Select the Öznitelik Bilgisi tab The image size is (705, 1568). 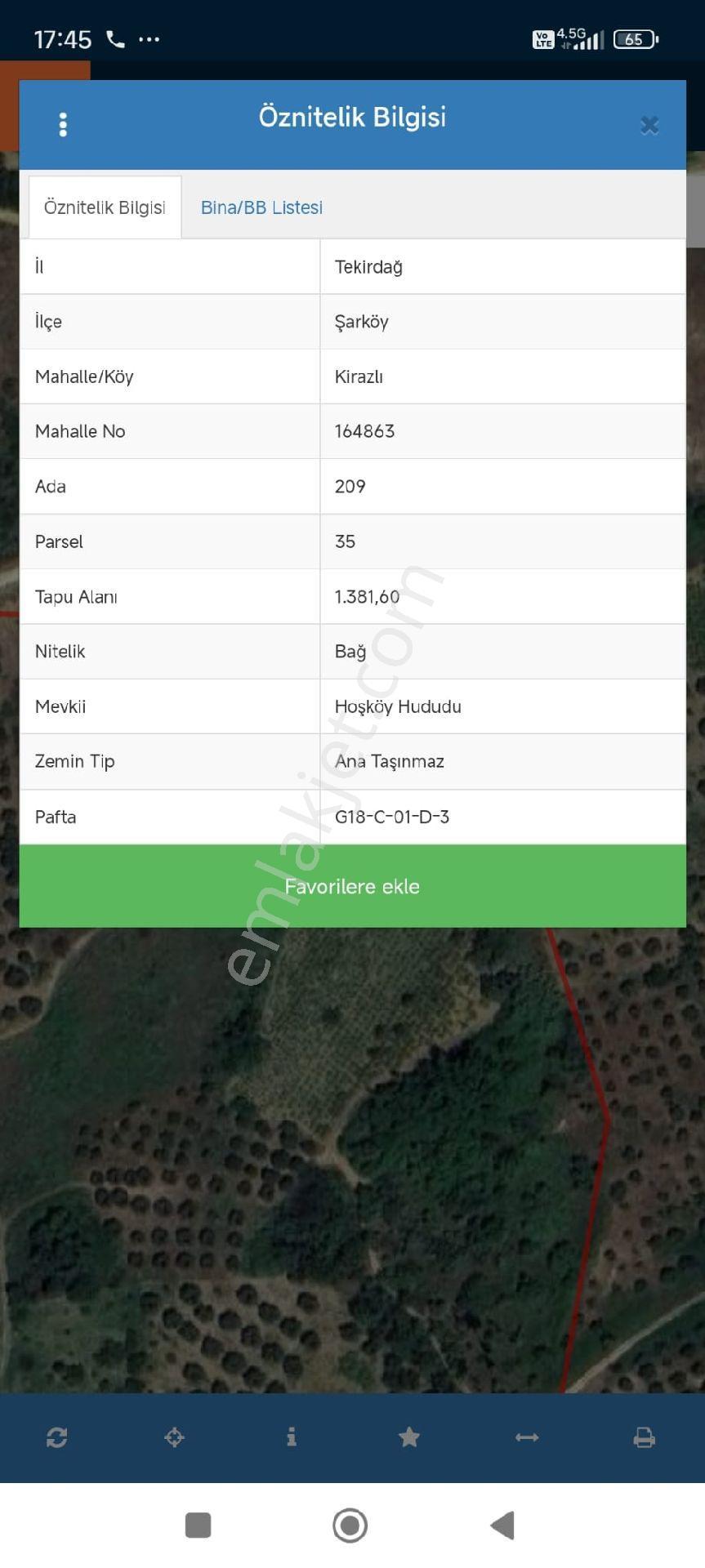coord(105,207)
